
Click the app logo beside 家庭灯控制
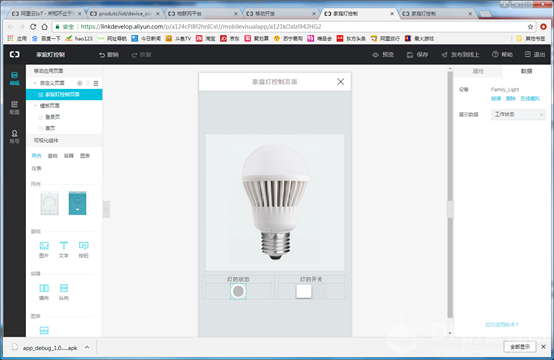[x=14, y=54]
